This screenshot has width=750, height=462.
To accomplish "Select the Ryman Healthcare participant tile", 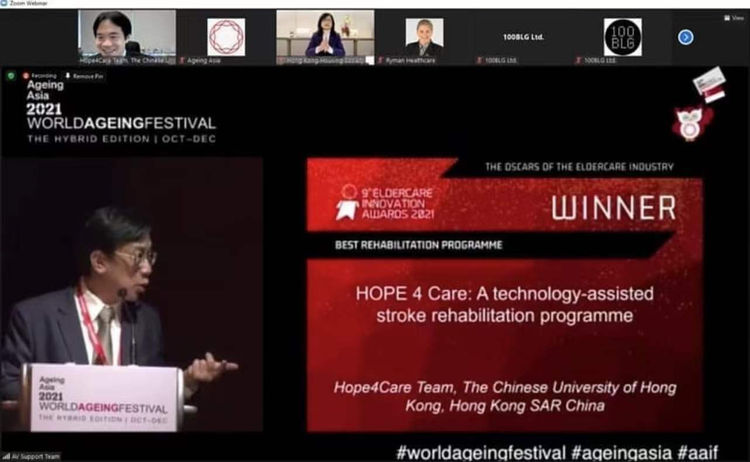I will (x=425, y=37).
